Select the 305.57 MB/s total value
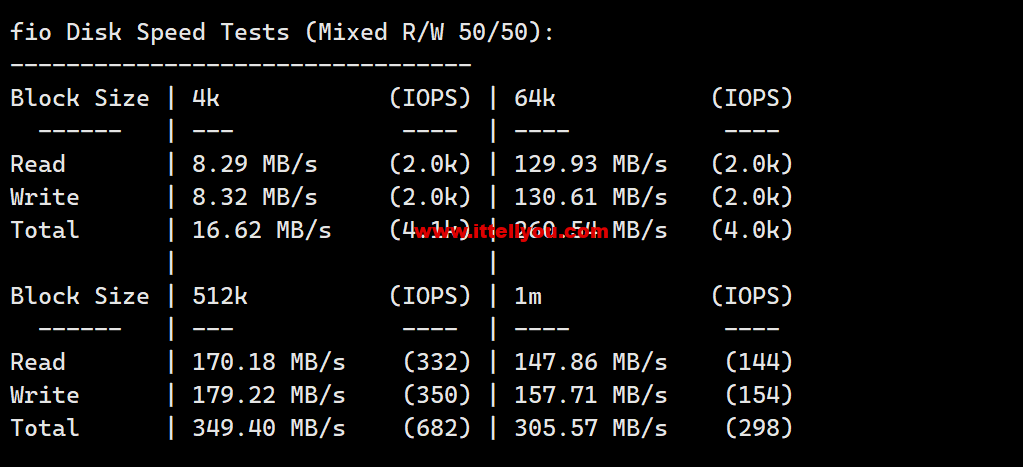1023x467 pixels. coord(590,429)
